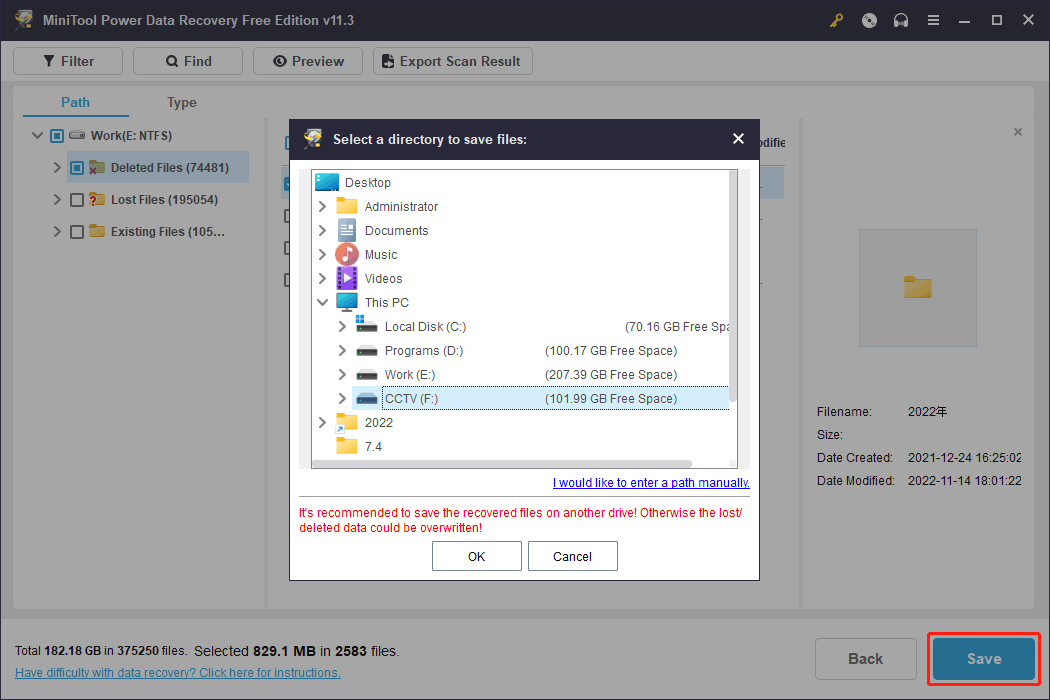Click the 7.4 folder icon

point(346,446)
